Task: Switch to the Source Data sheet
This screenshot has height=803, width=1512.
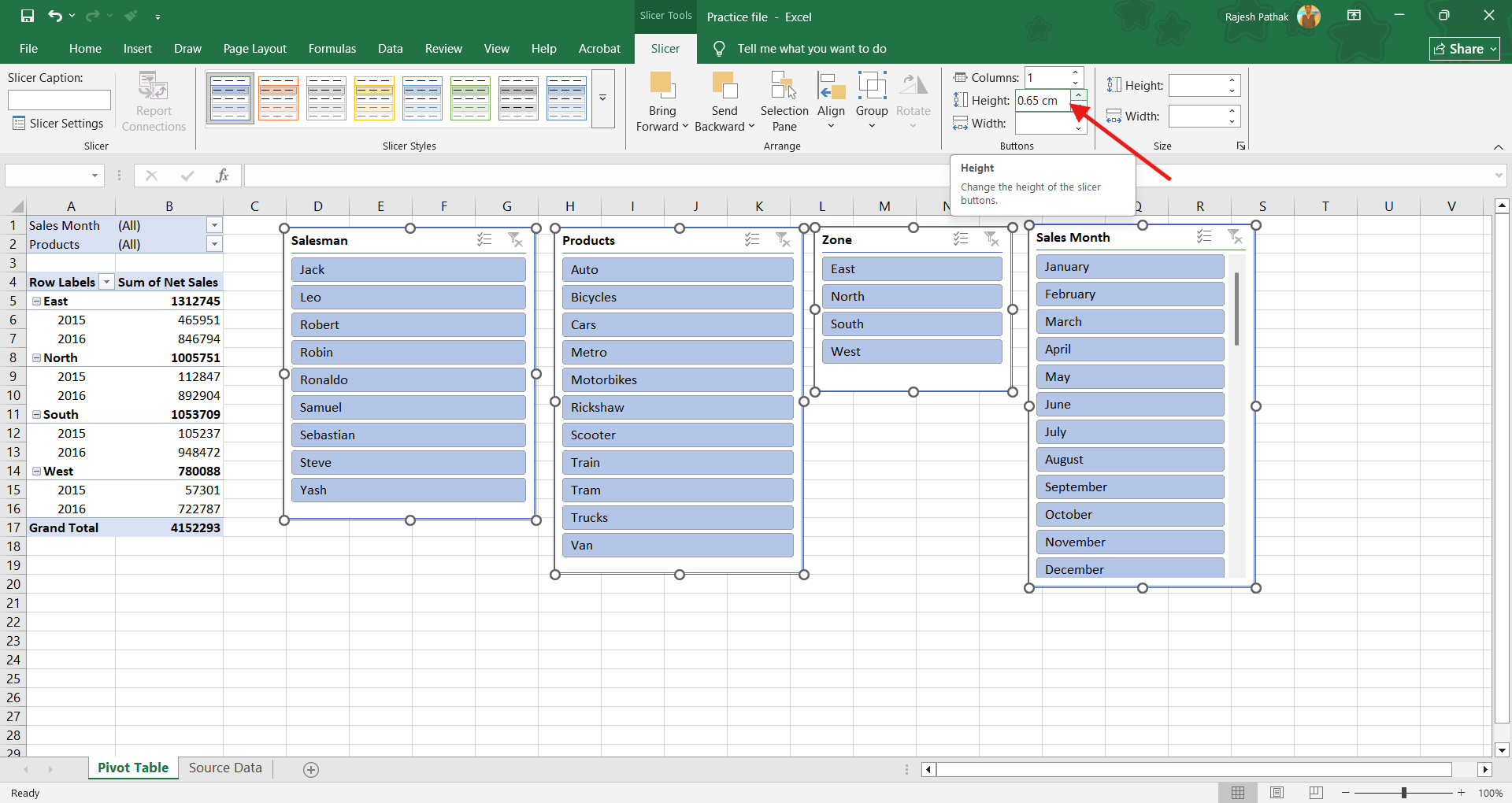Action: point(225,768)
